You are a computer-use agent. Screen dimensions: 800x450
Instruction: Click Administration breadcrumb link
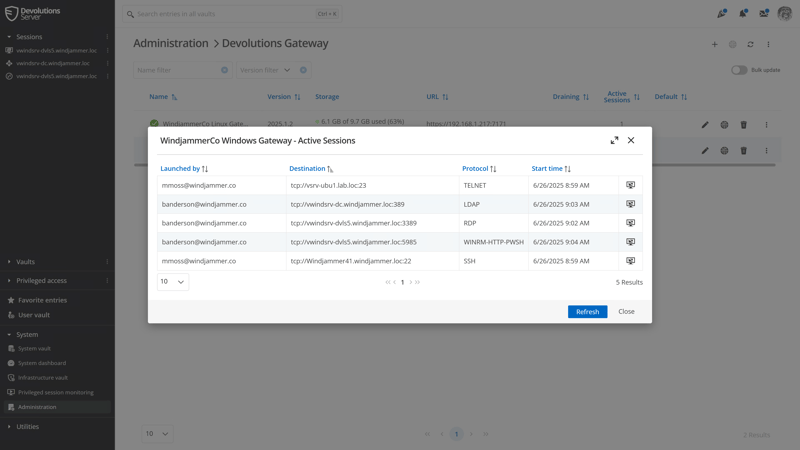[x=171, y=43]
